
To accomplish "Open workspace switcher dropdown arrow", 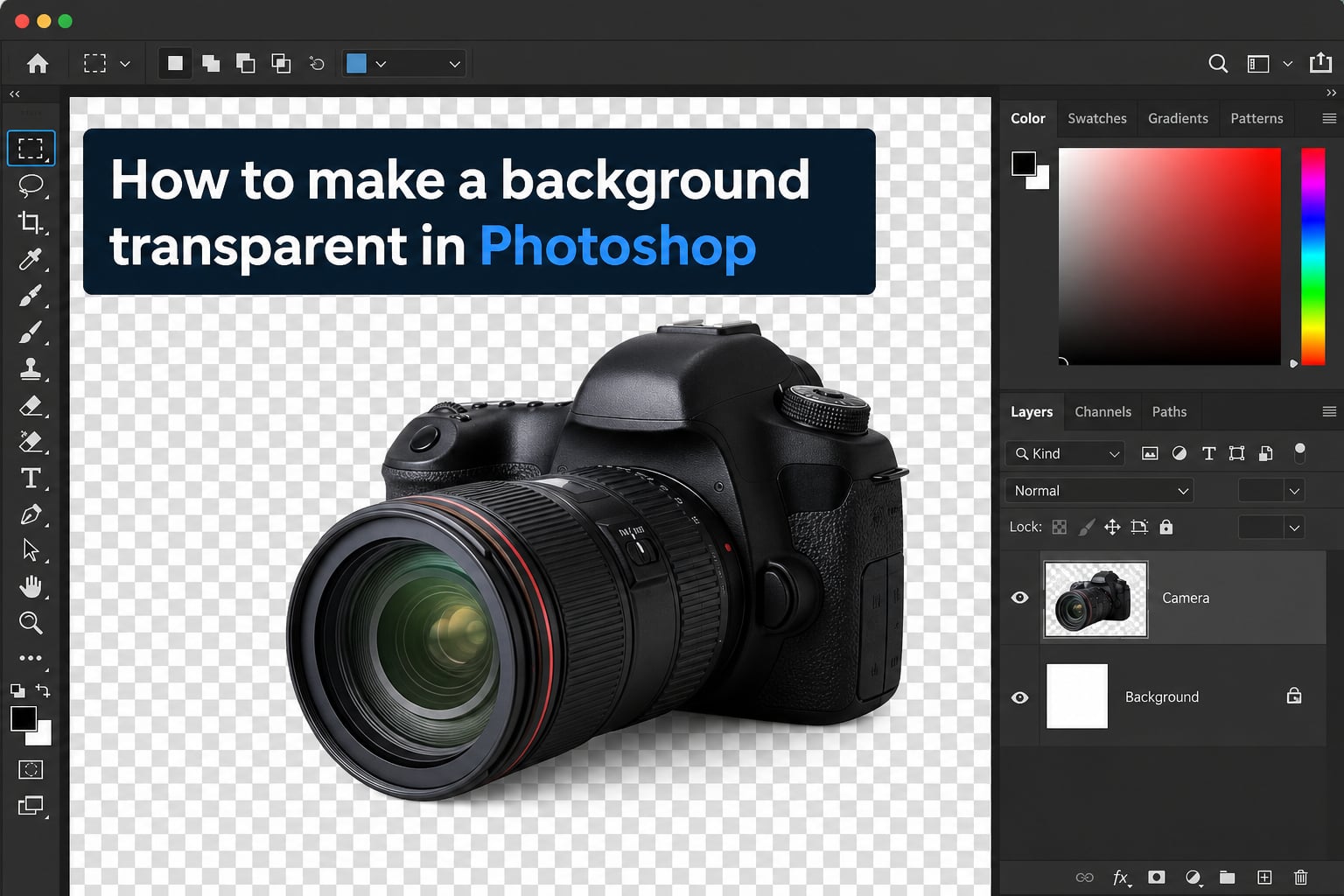I will [1287, 64].
